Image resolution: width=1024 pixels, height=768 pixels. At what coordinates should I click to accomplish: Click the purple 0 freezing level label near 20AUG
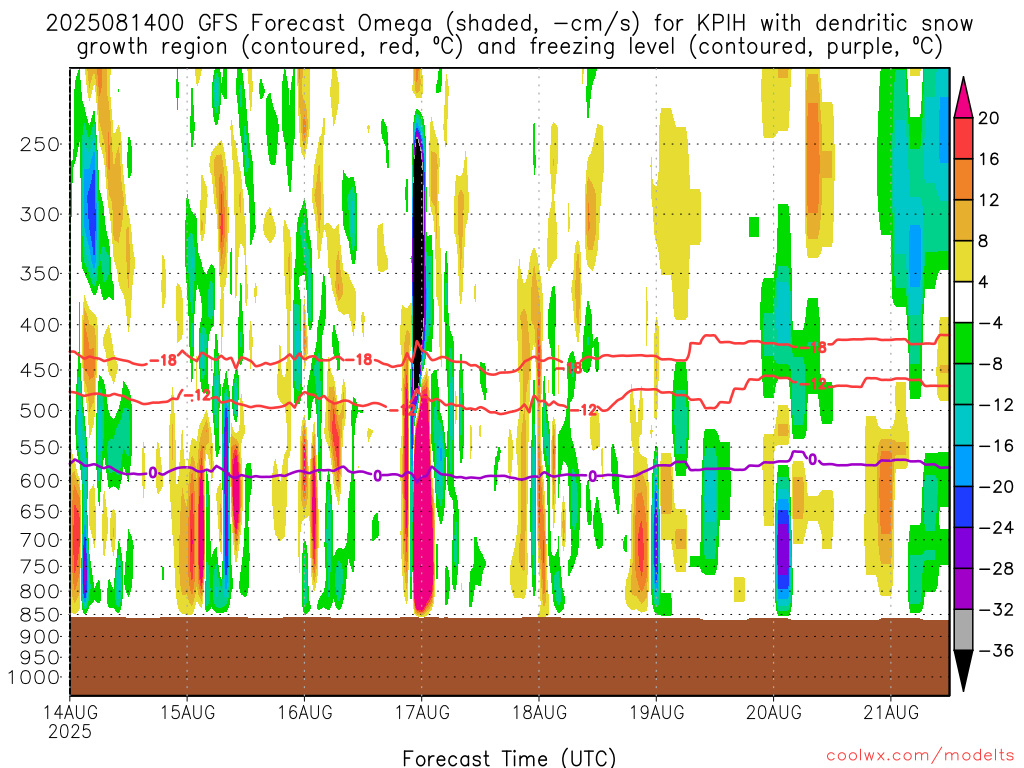point(812,460)
